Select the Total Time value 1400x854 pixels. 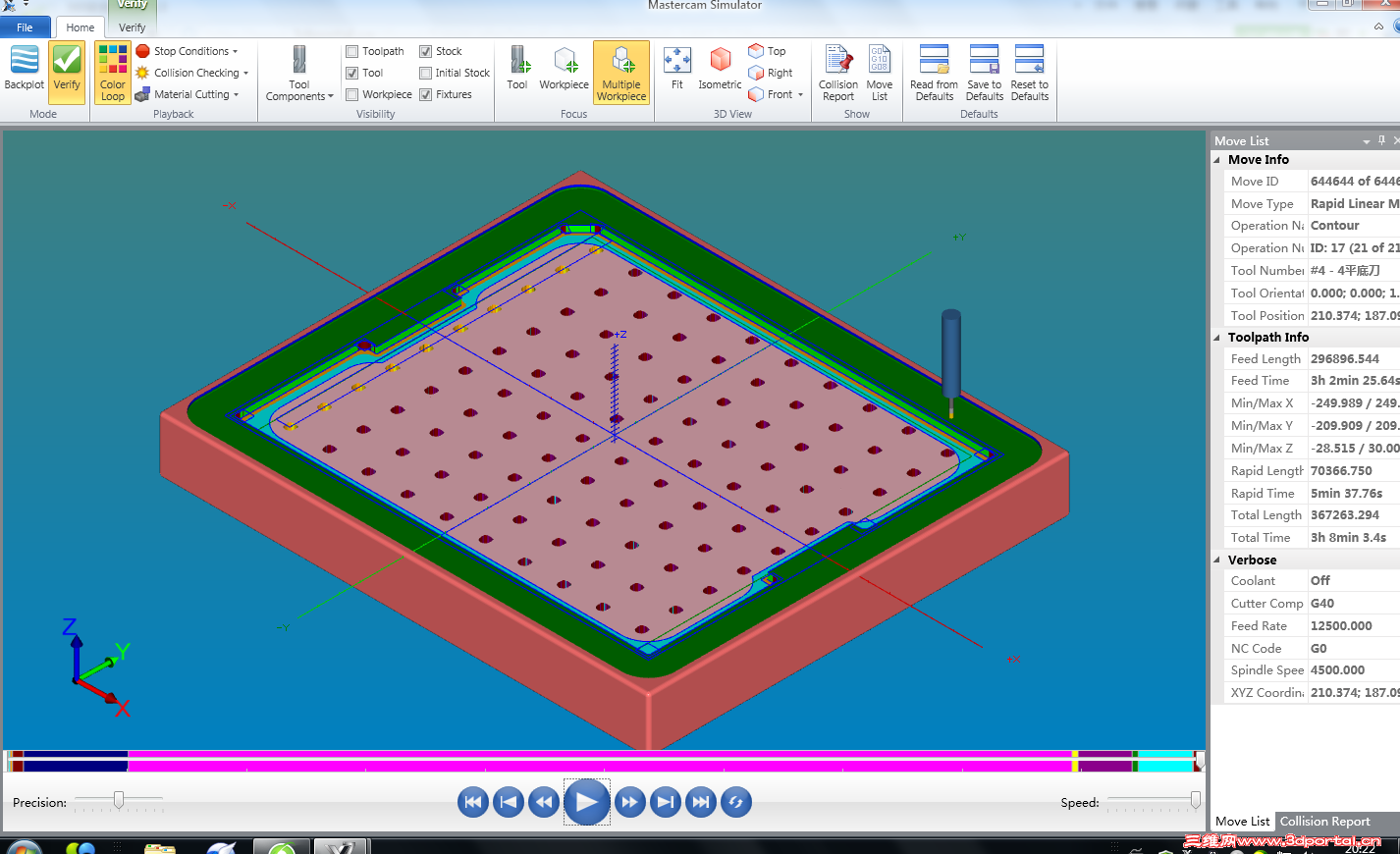click(1354, 538)
